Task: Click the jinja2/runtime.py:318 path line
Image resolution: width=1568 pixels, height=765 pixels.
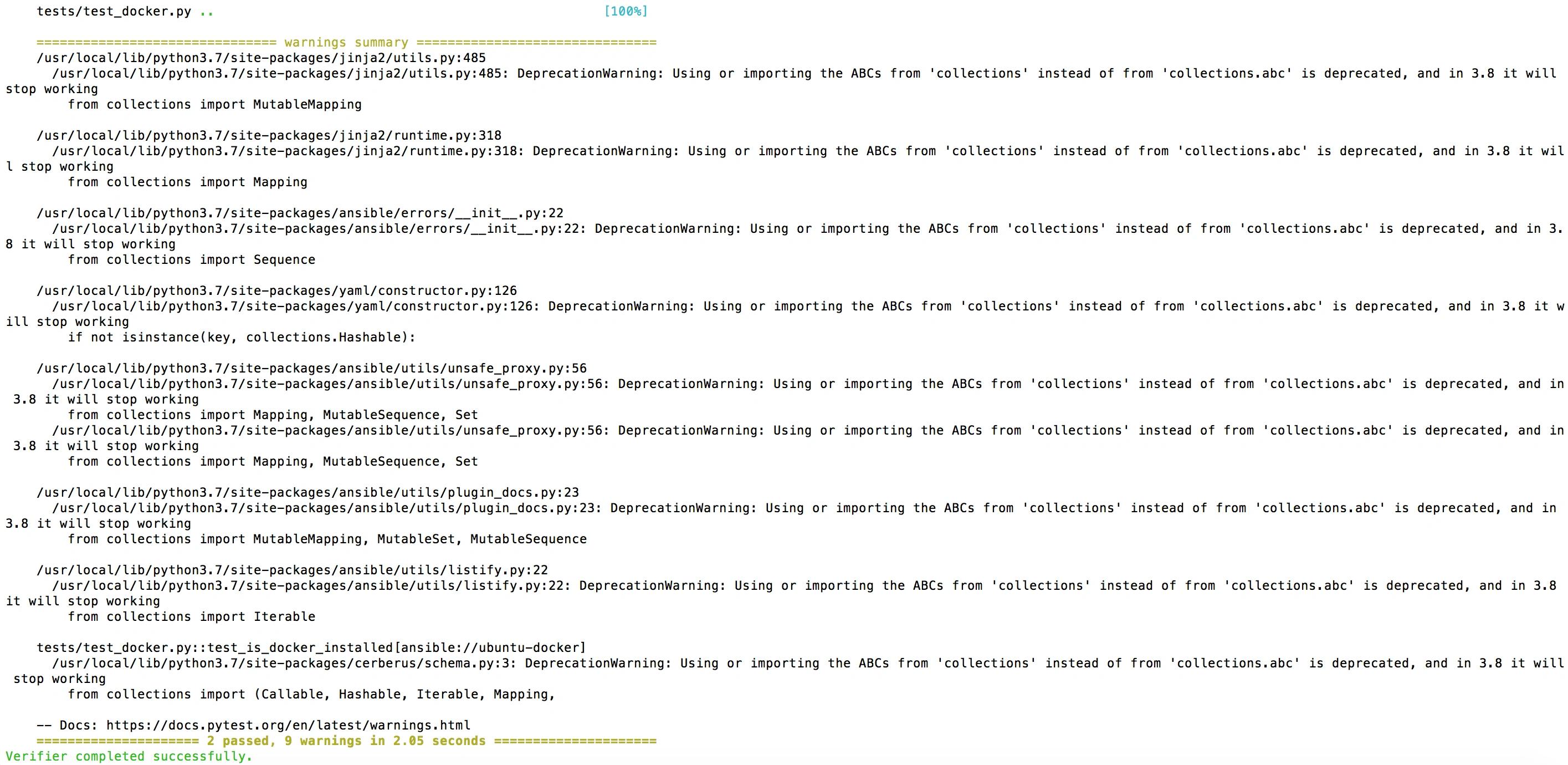Action: tap(269, 136)
